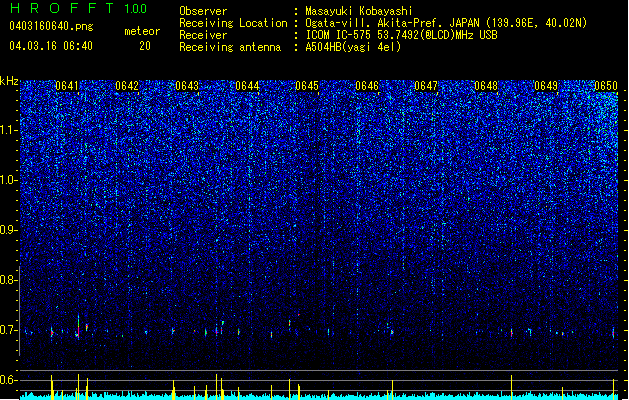The image size is (629, 400).
Task: Click the 0641 time marker
Action: coord(67,86)
